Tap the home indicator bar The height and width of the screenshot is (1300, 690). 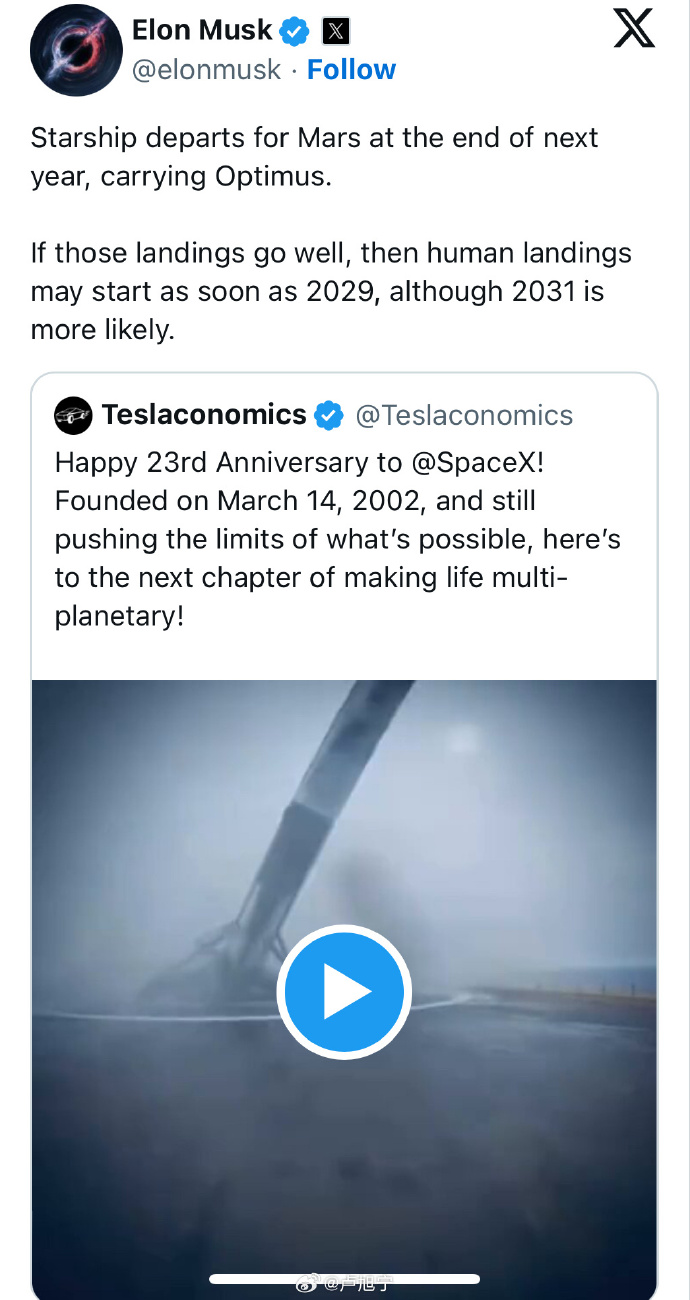click(x=344, y=1279)
